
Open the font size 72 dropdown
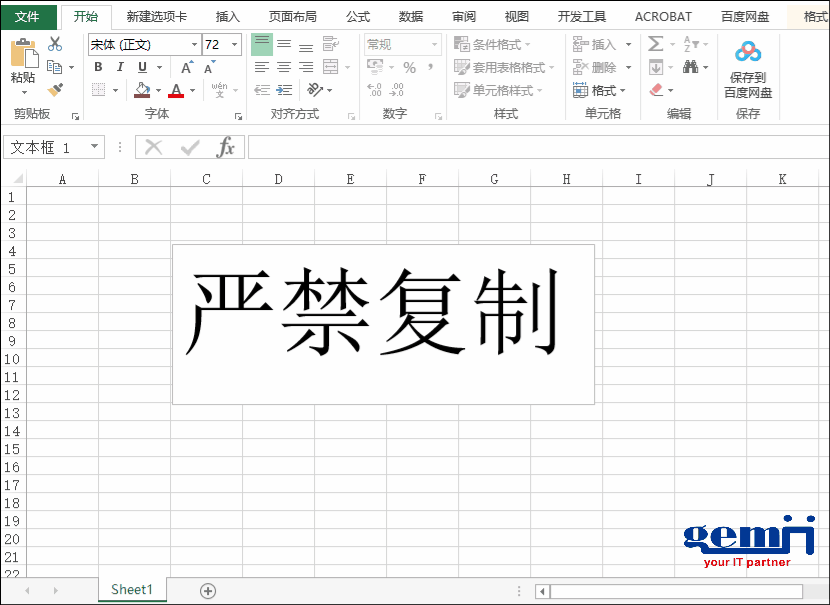click(233, 44)
